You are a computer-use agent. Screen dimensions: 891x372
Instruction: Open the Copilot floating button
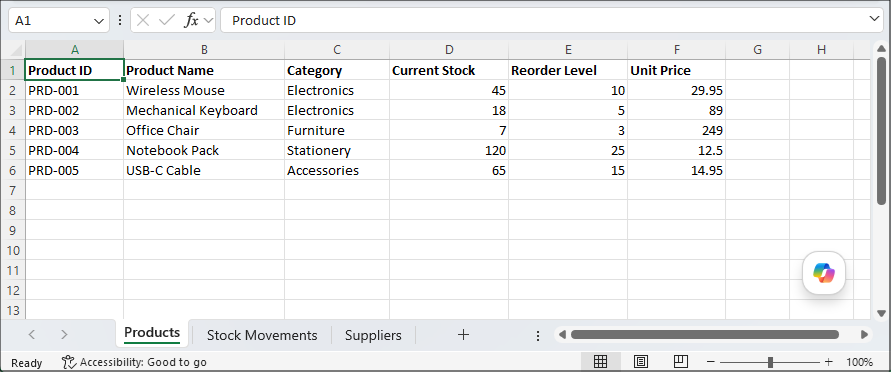823,273
